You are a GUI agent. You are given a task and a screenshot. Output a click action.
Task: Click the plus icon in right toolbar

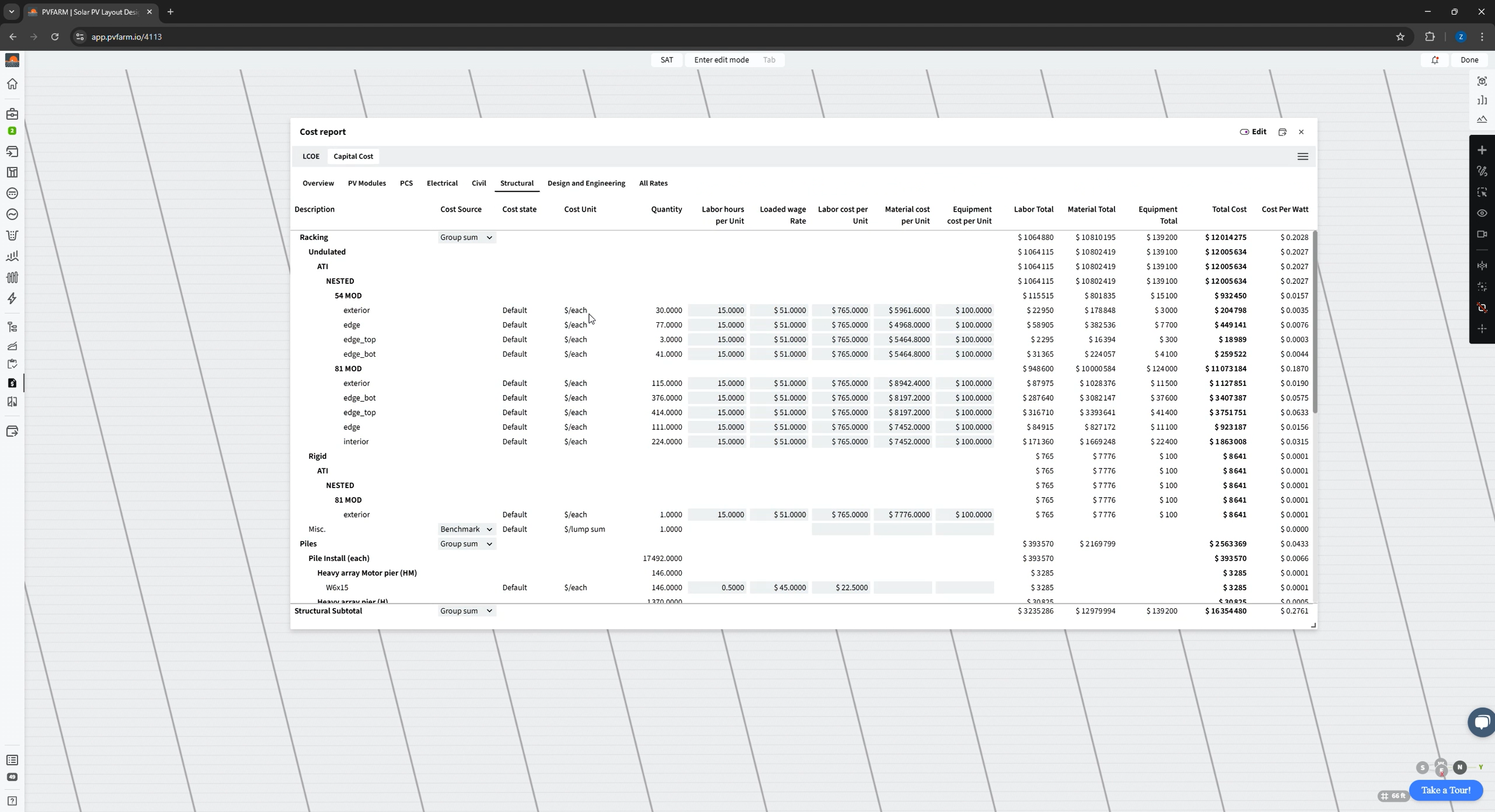pos(1481,150)
